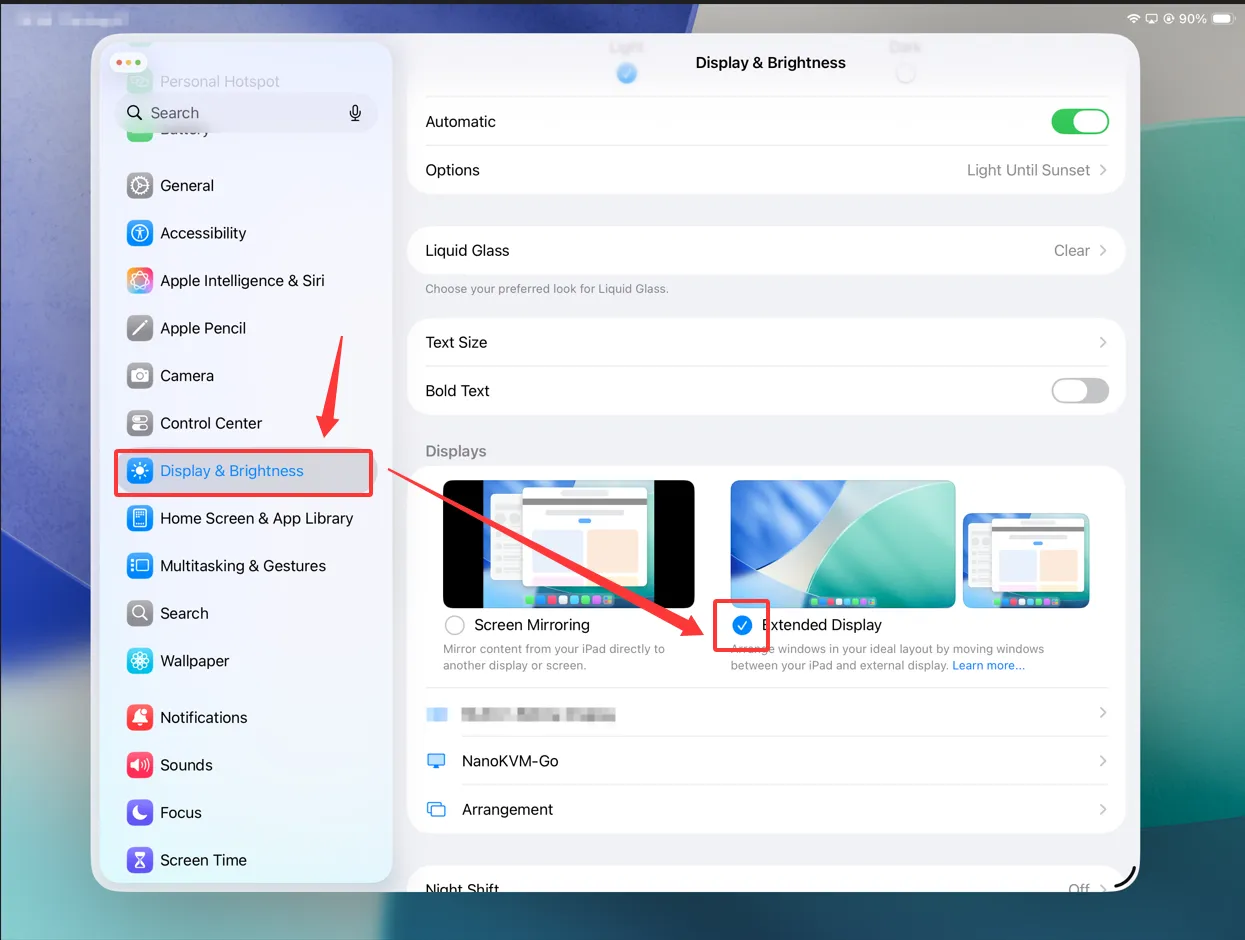Open Options Light Until Sunset chevron
1245x940 pixels.
1103,170
